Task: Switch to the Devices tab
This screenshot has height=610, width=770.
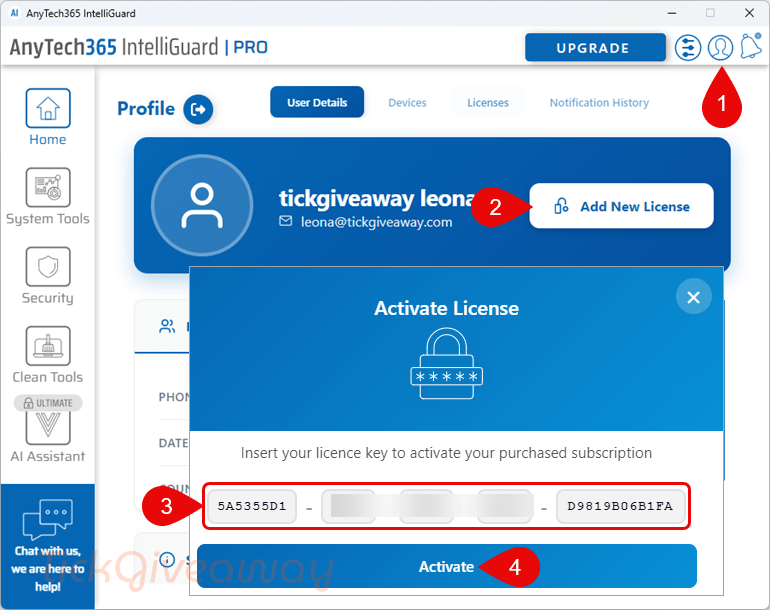Action: (x=407, y=103)
